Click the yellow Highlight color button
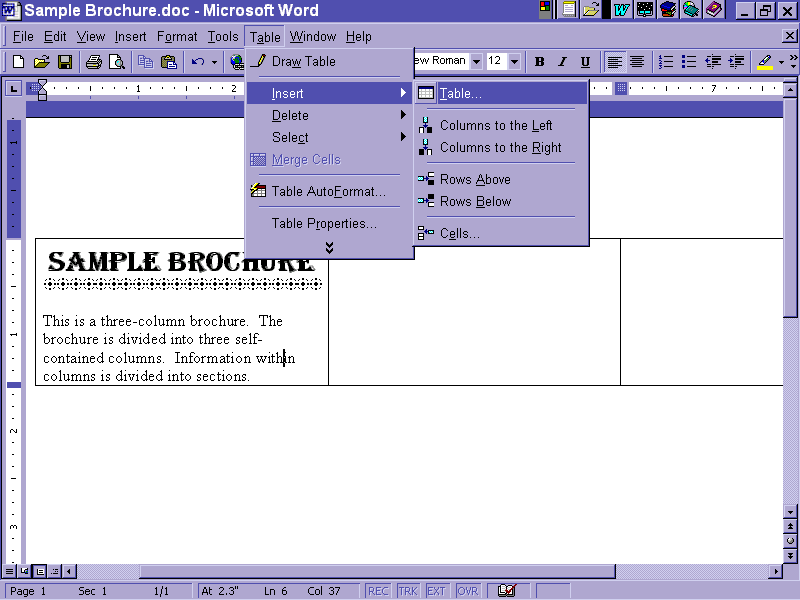This screenshot has width=800, height=600. tap(765, 62)
